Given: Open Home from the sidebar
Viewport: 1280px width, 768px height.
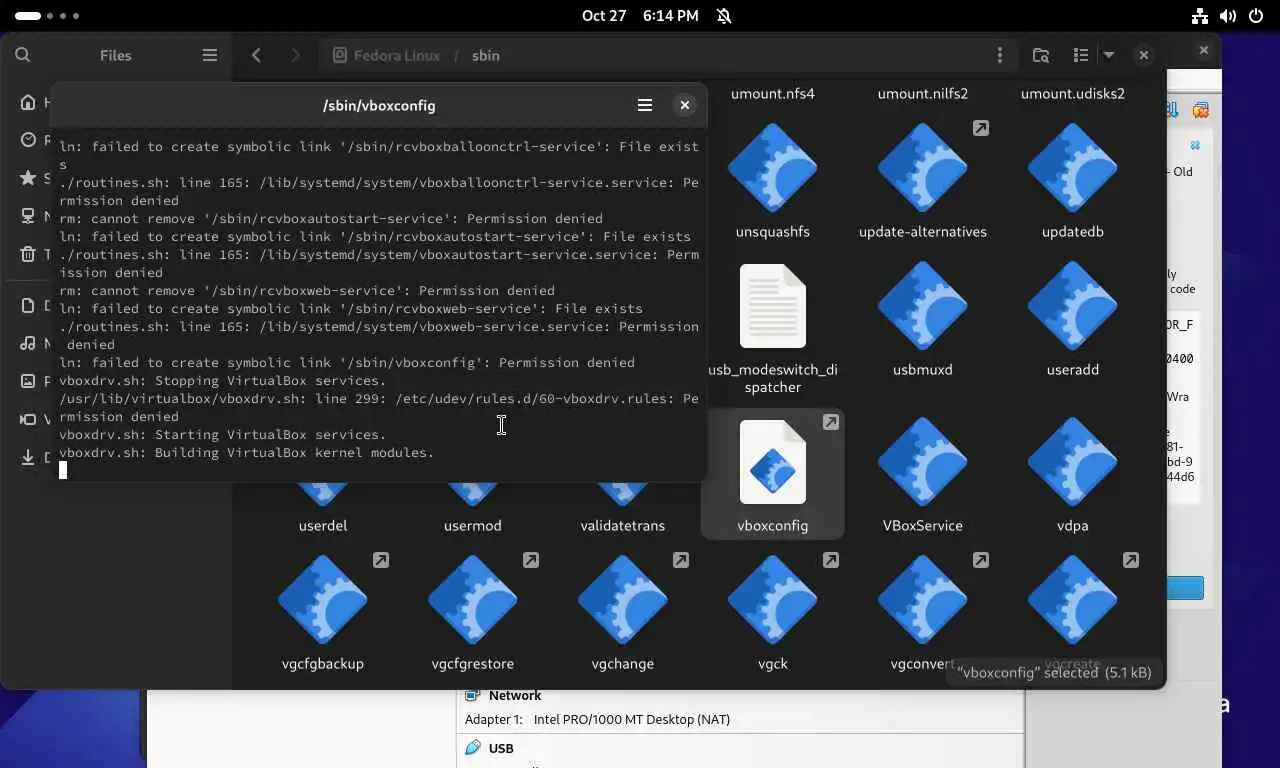Looking at the screenshot, I should click(28, 102).
